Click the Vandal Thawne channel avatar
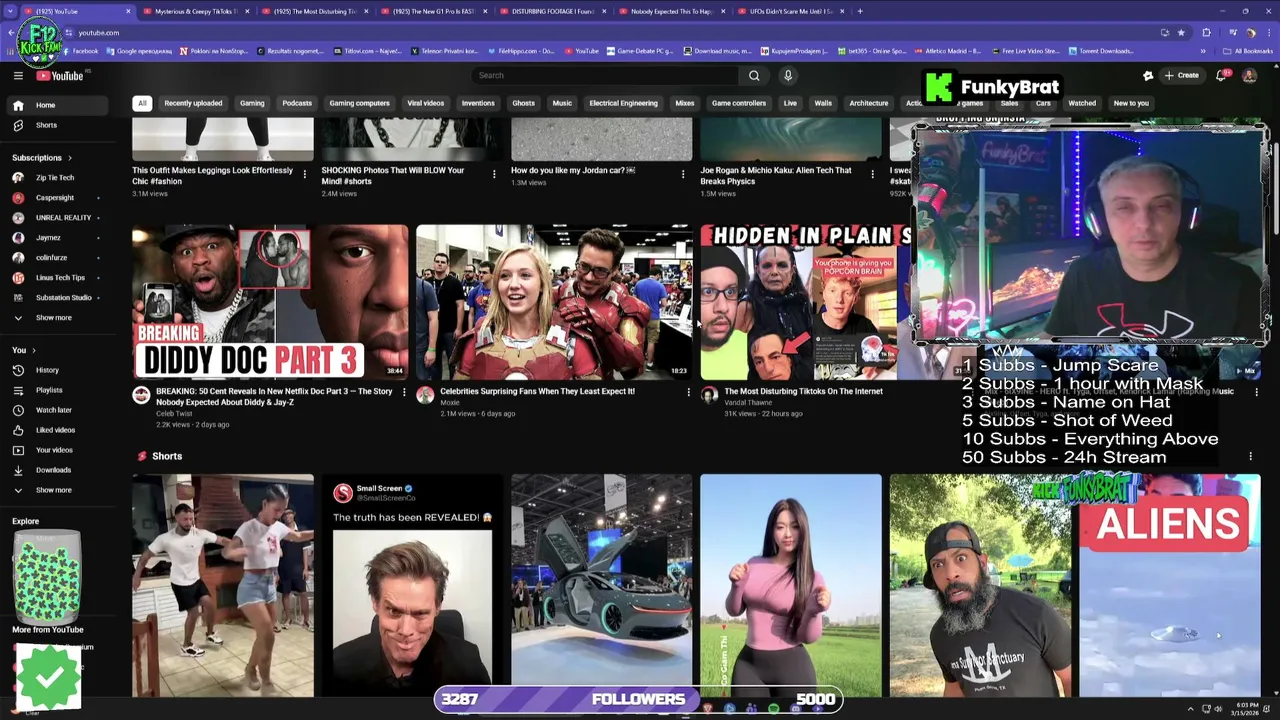The height and width of the screenshot is (720, 1280). point(709,395)
